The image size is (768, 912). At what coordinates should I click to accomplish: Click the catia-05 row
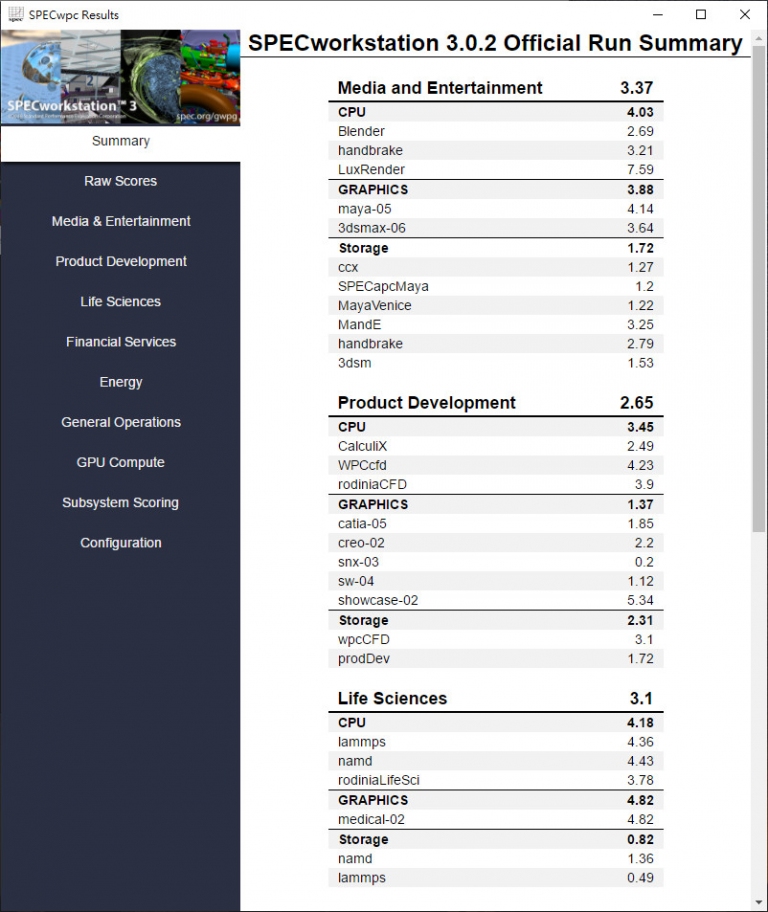pos(496,523)
